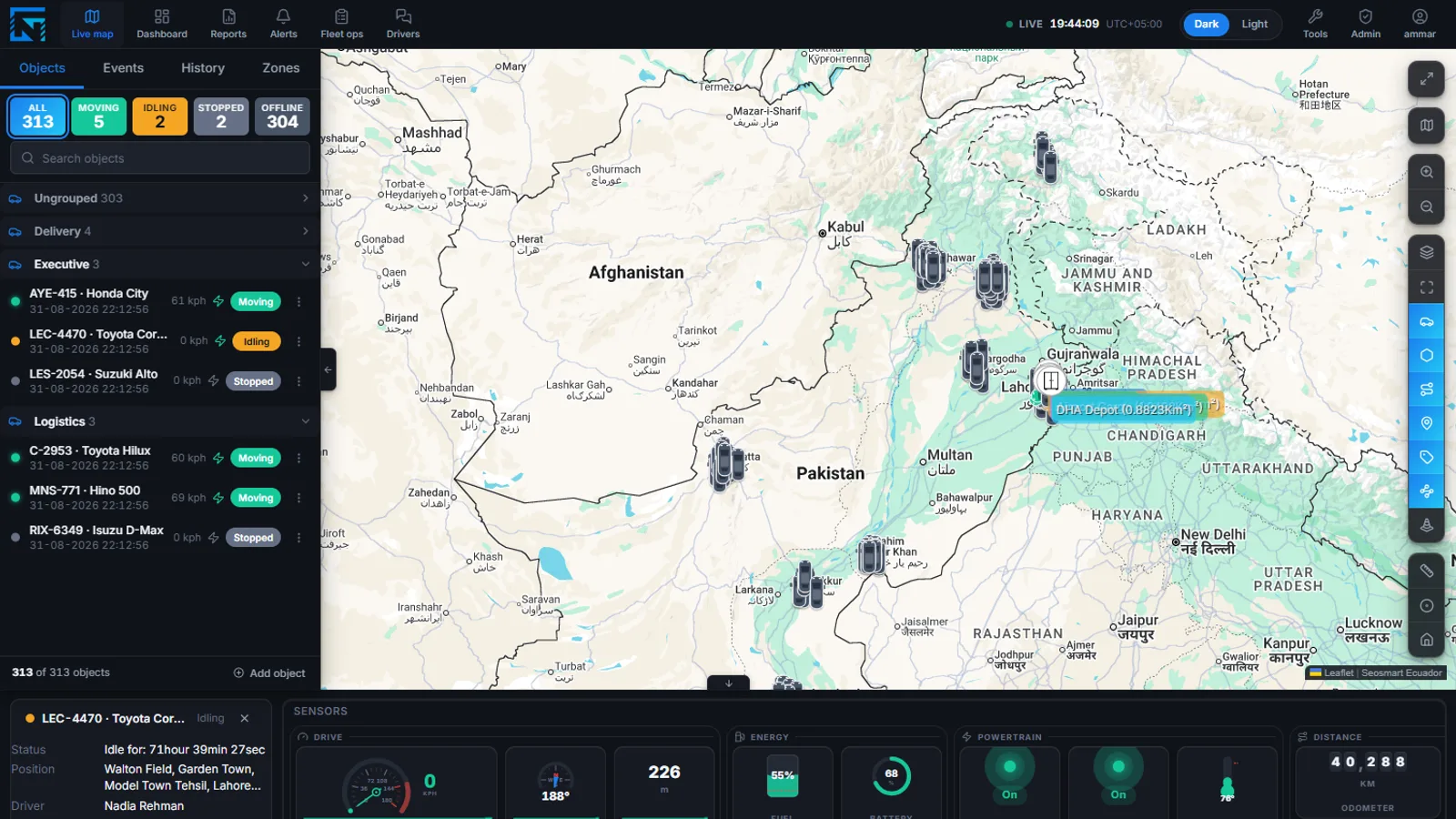This screenshot has height=819, width=1456.
Task: Zoom out on the map
Action: (1426, 207)
